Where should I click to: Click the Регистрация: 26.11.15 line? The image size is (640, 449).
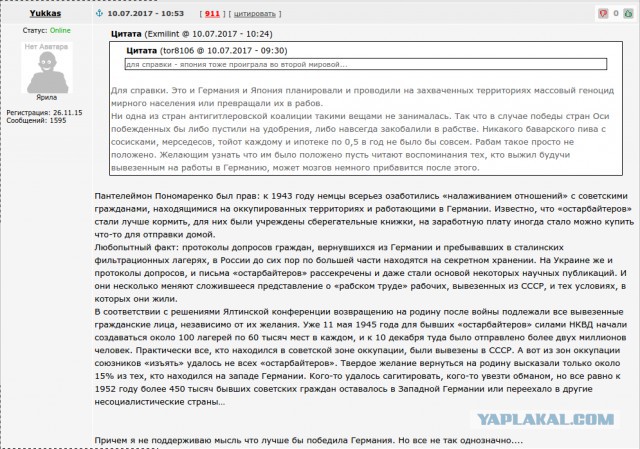click(x=44, y=113)
